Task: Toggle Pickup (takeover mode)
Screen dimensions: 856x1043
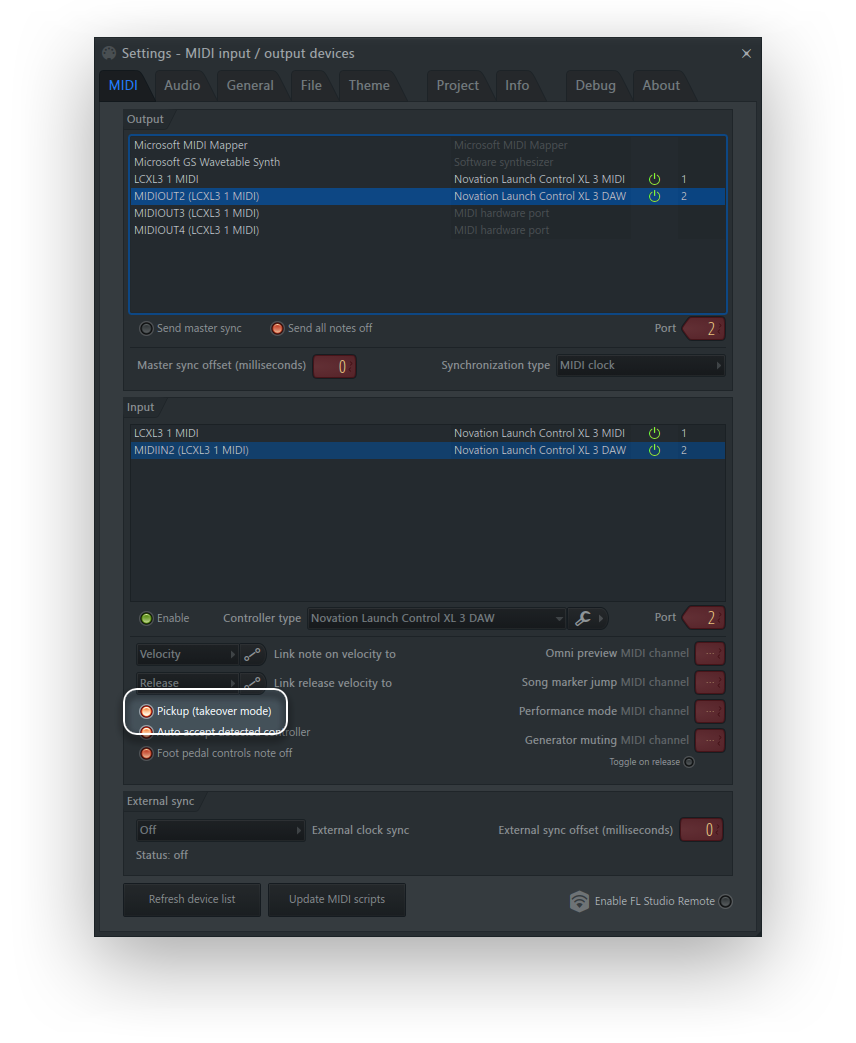Action: click(146, 712)
